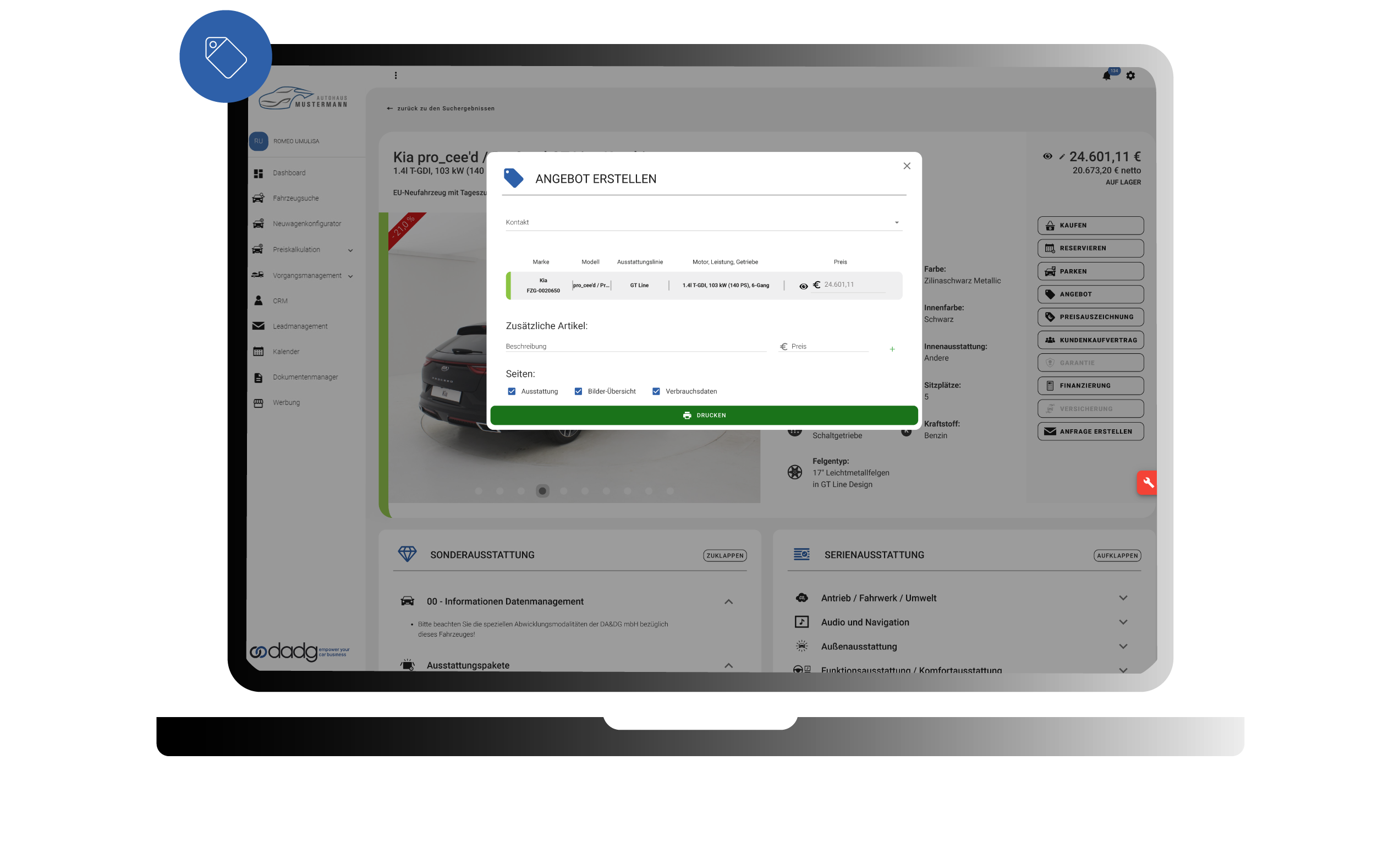Uncheck the Verbrauchsdaten checkbox

[x=656, y=391]
